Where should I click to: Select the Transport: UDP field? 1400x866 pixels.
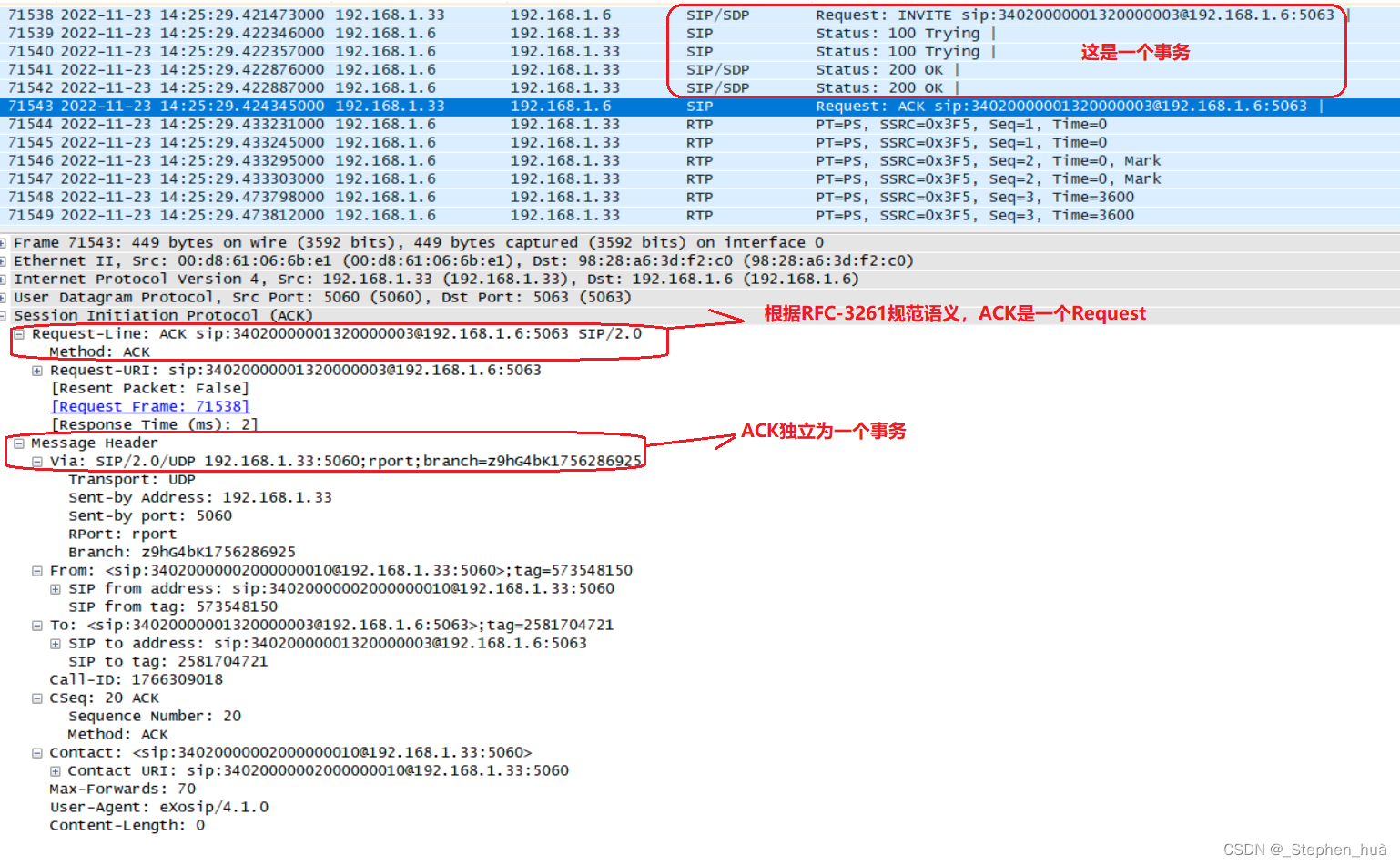click(132, 480)
